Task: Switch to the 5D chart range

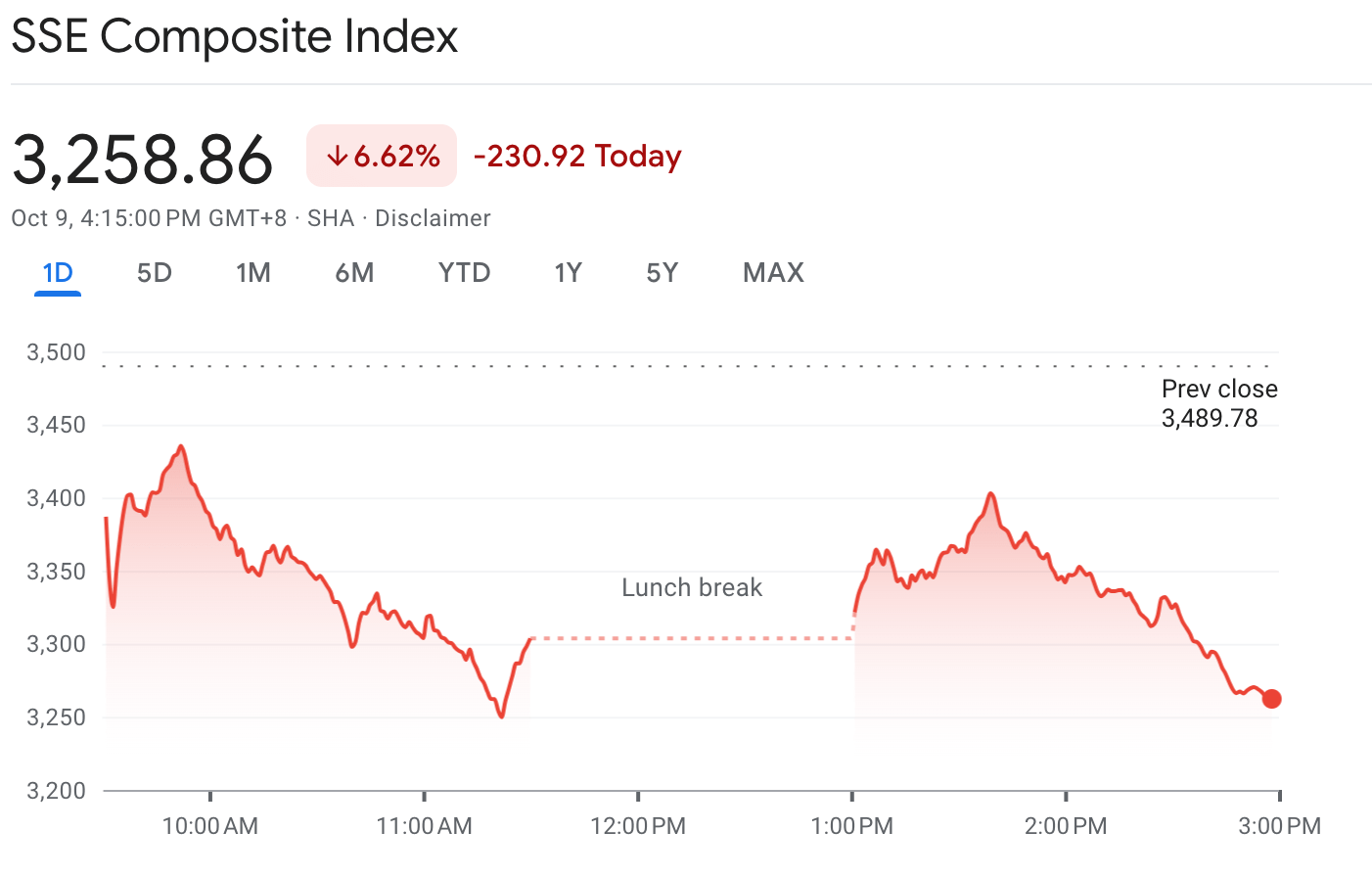Action: pyautogui.click(x=155, y=273)
